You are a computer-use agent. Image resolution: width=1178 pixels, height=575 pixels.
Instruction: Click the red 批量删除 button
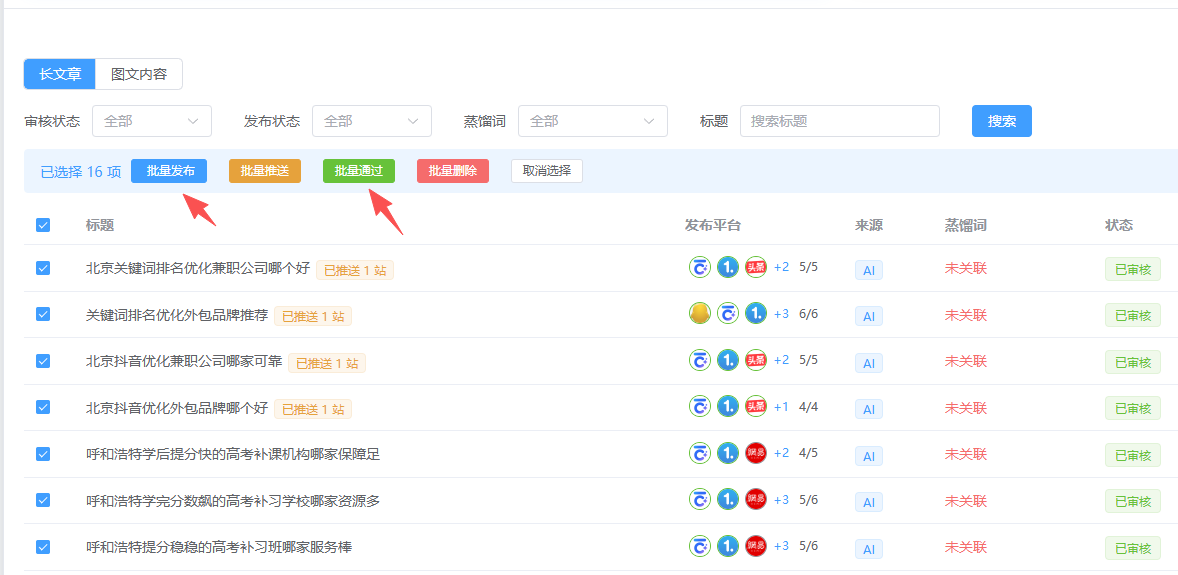453,171
